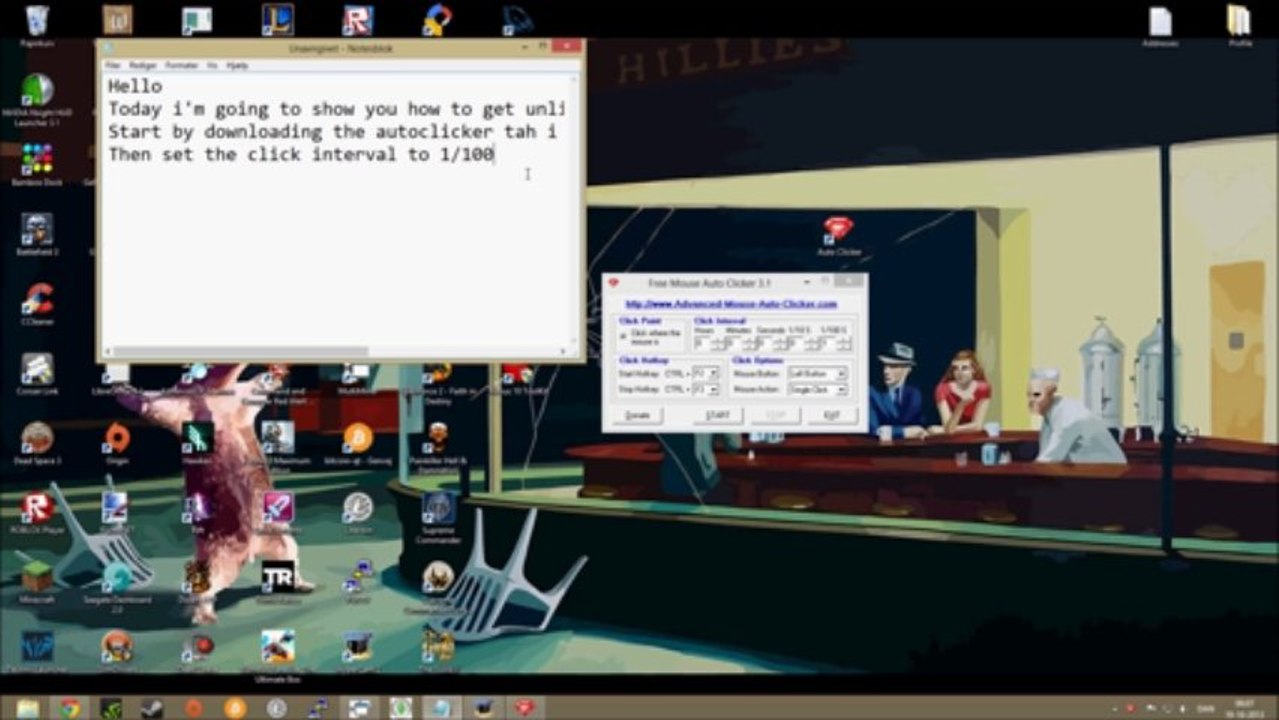Viewport: 1279px width, 720px height.
Task: Click the 'Hello' line in Notepad
Action: pyautogui.click(x=135, y=87)
